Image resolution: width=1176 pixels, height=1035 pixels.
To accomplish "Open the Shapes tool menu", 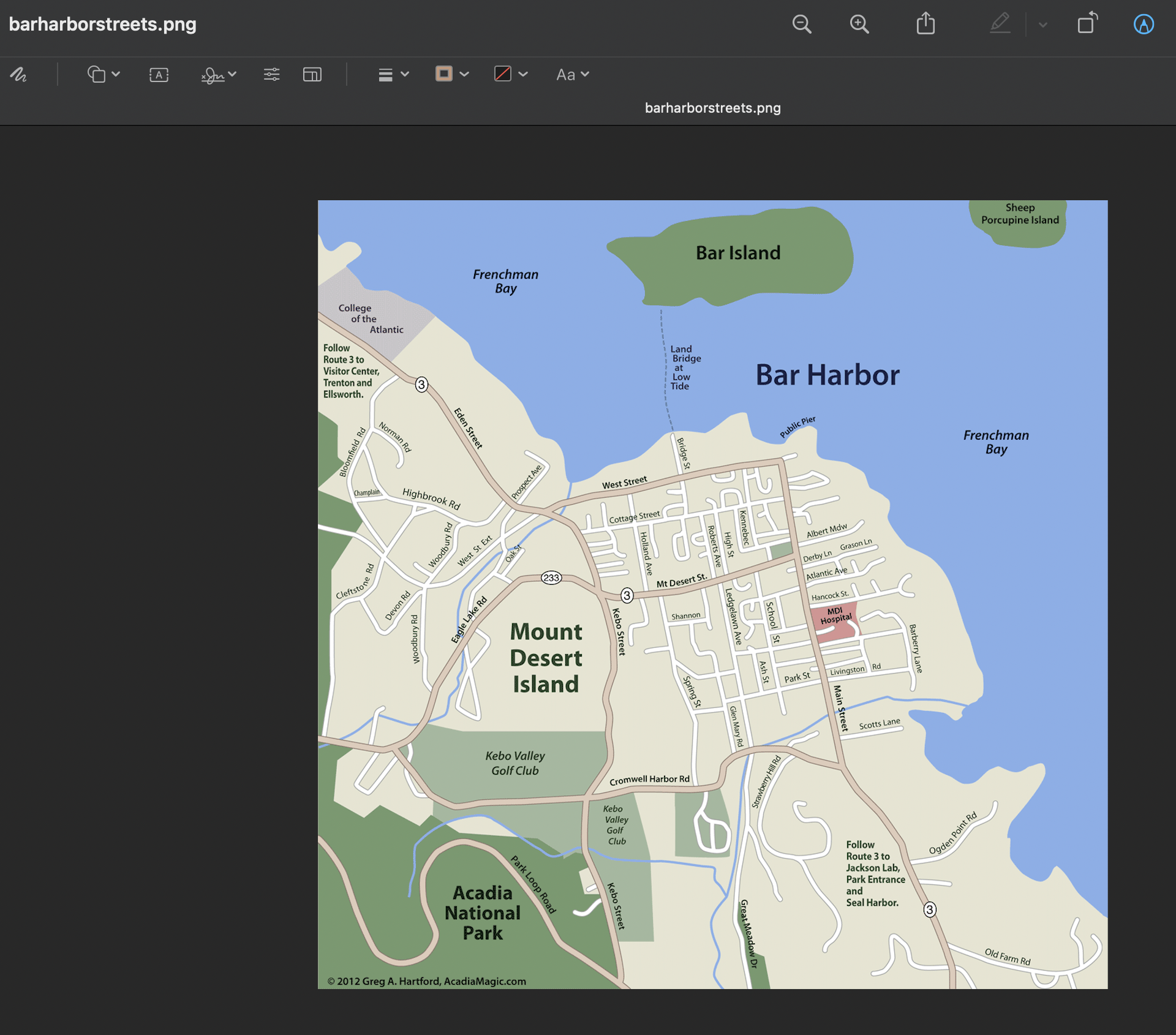I will [96, 75].
